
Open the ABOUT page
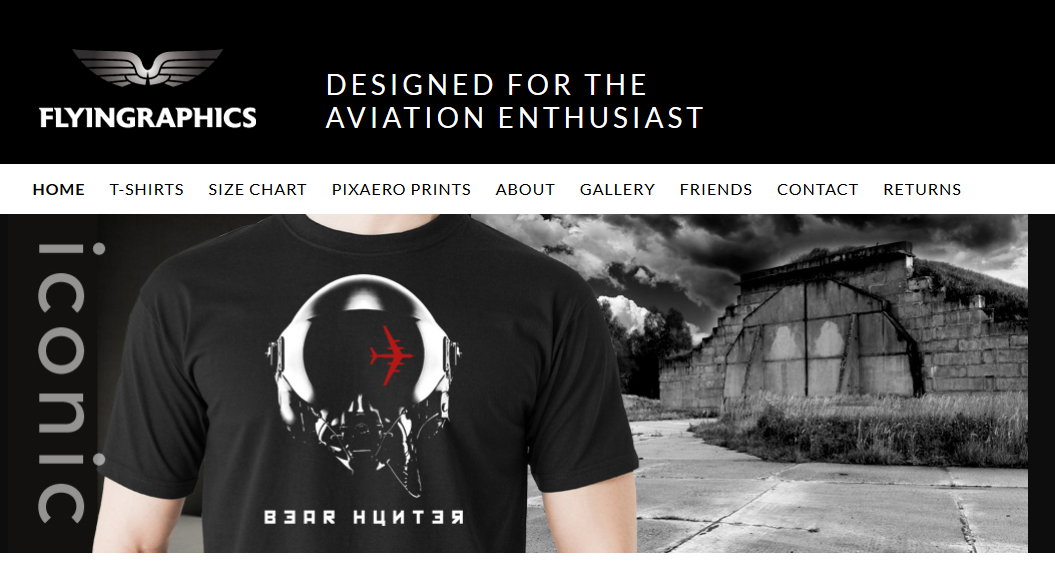(x=525, y=190)
